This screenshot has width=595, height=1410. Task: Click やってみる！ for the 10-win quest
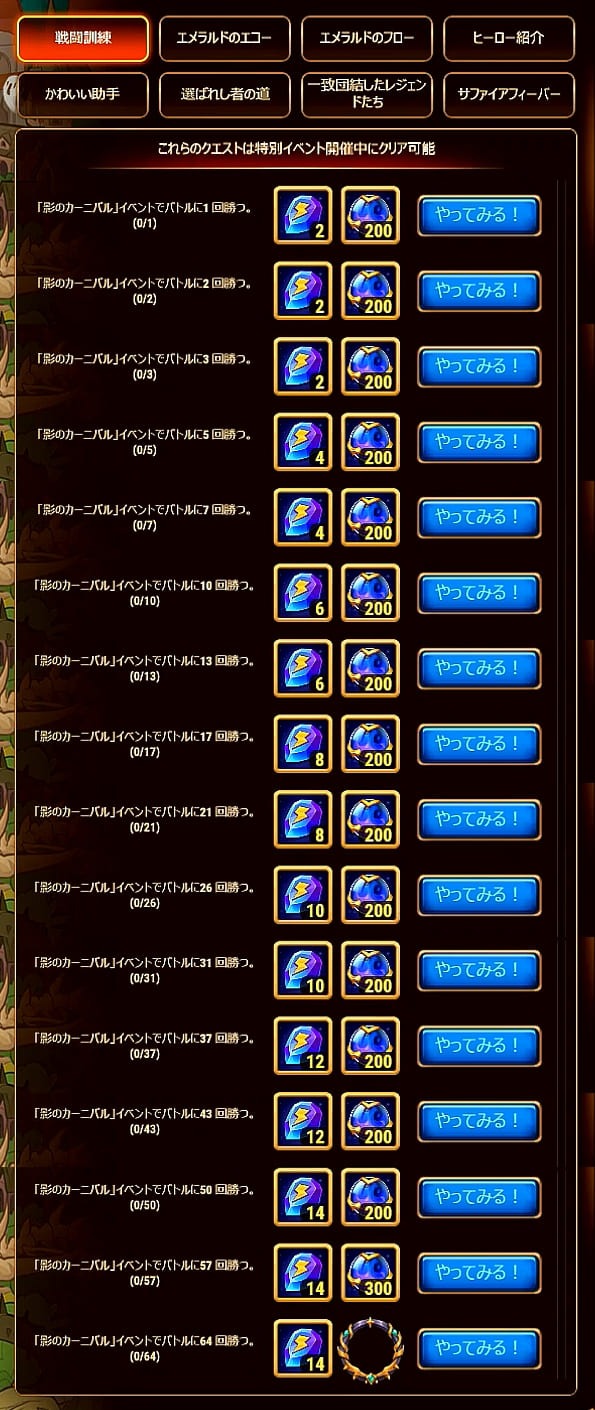479,593
